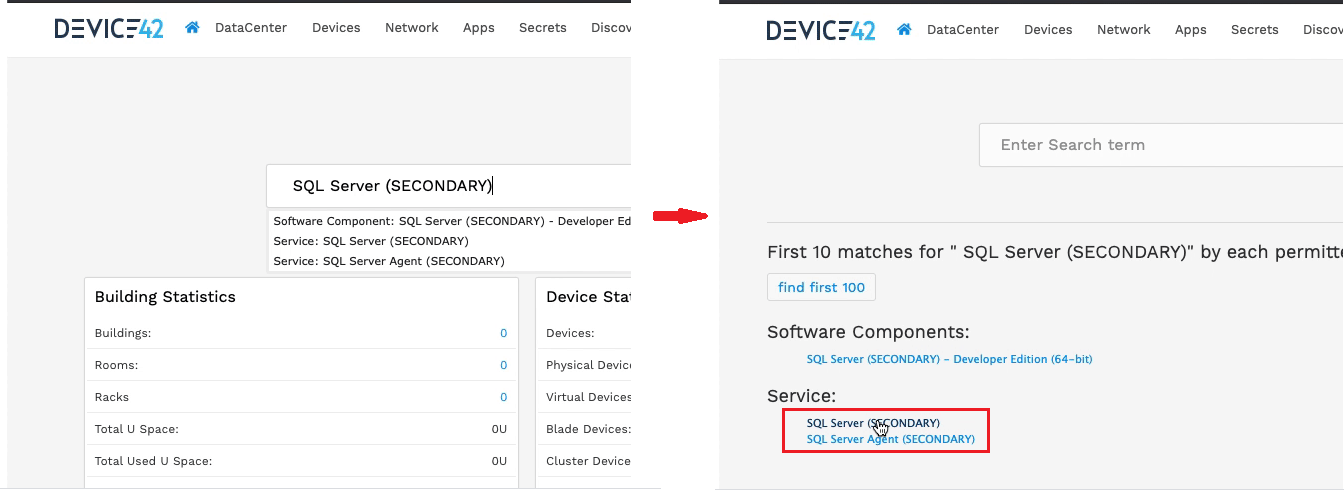Click the Building Statistics heading
Screen dimensions: 1344x494
pyautogui.click(x=165, y=297)
